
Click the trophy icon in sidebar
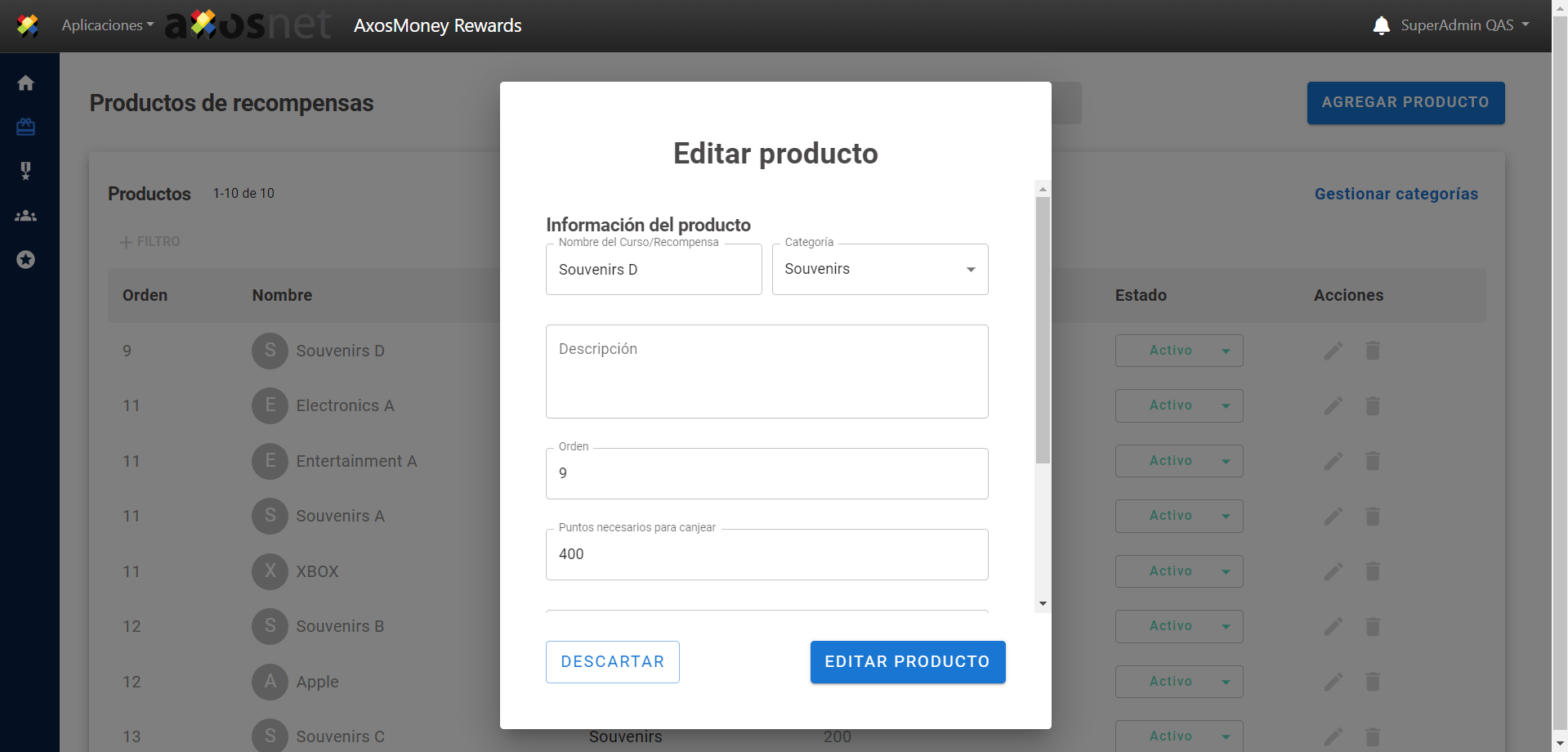pos(25,171)
